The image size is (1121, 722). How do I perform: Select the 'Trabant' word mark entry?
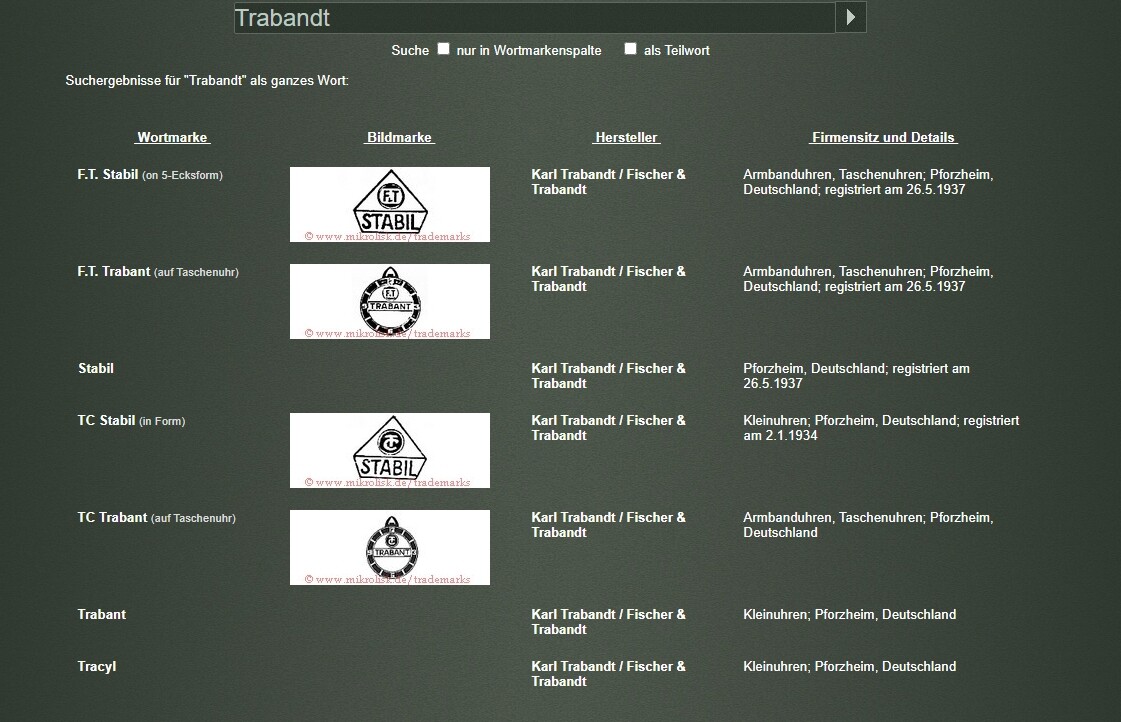pos(102,615)
